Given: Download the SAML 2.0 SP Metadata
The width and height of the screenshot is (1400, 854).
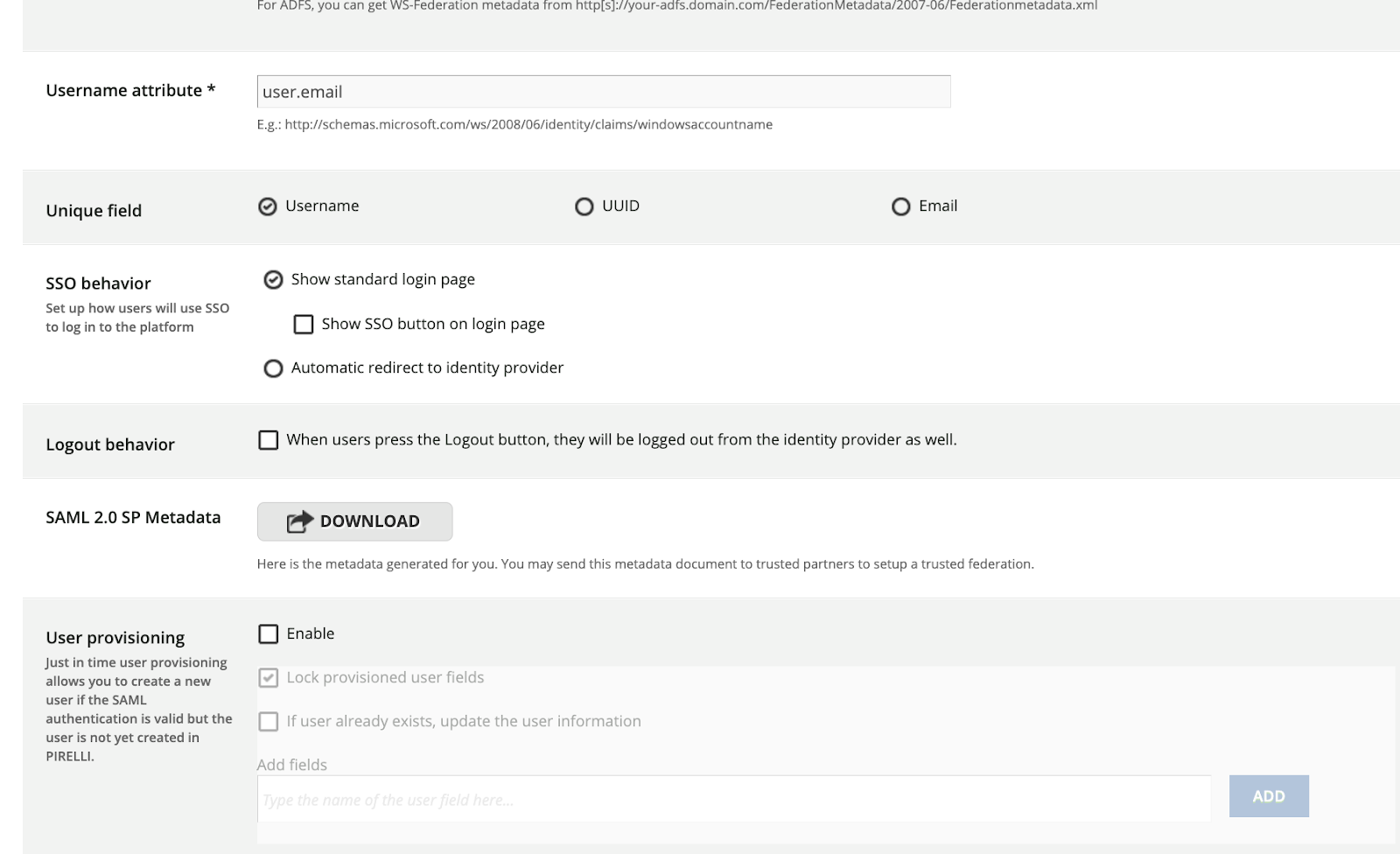Looking at the screenshot, I should pyautogui.click(x=354, y=521).
